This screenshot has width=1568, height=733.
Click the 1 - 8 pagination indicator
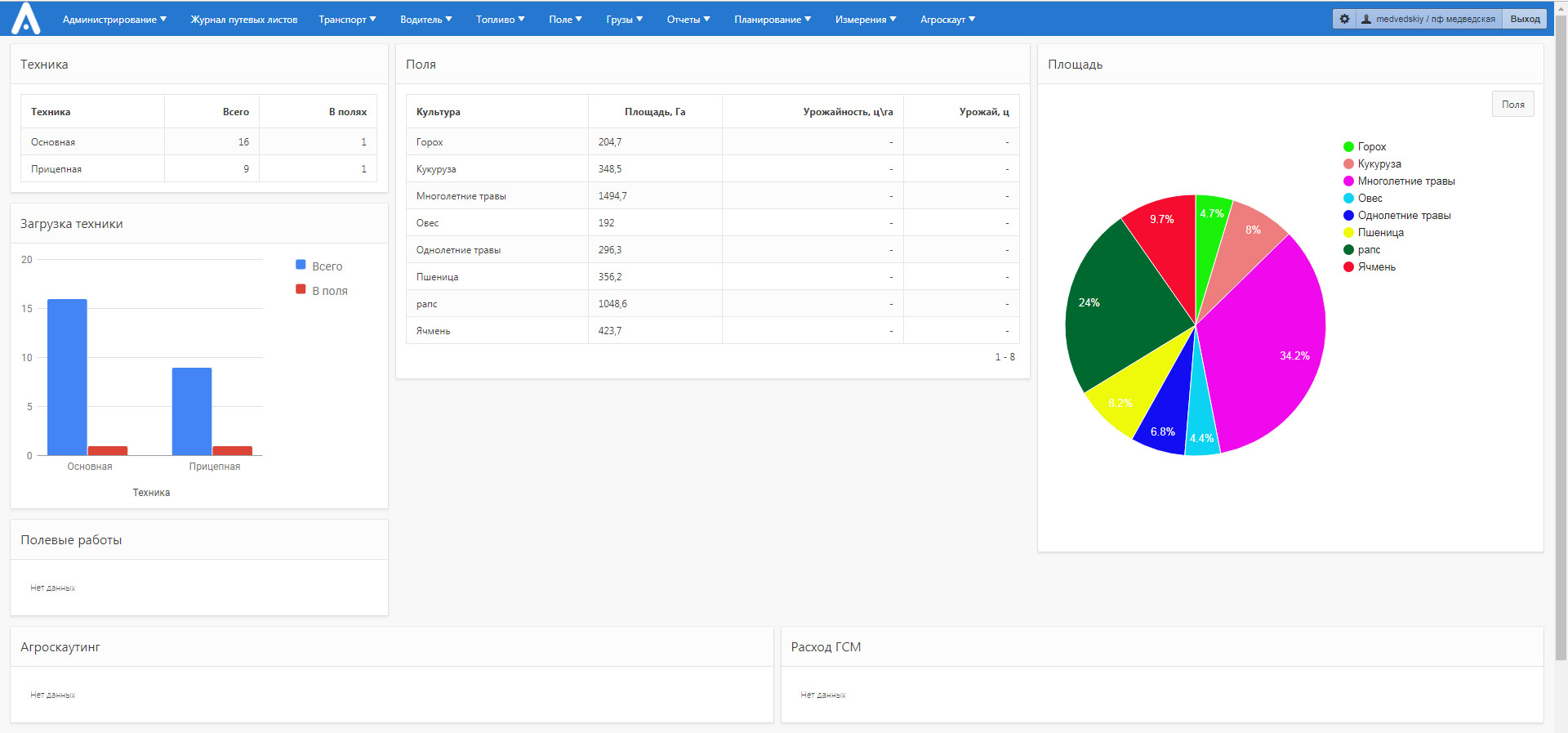click(1004, 357)
